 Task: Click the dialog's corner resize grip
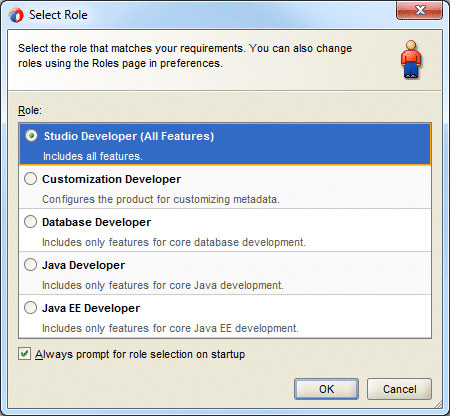(x=438, y=404)
